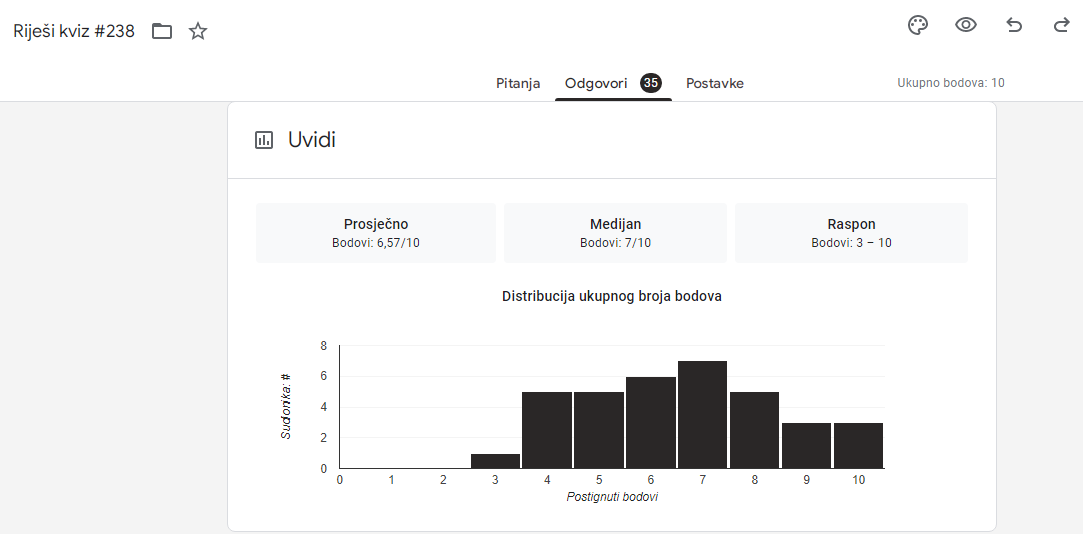Click the Uvidi chart icon

[264, 140]
